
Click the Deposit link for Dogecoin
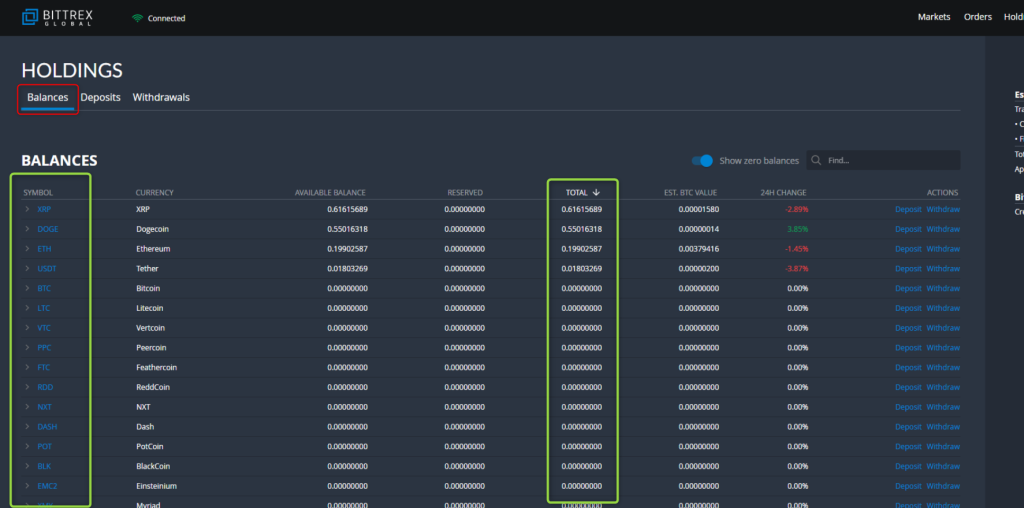908,229
